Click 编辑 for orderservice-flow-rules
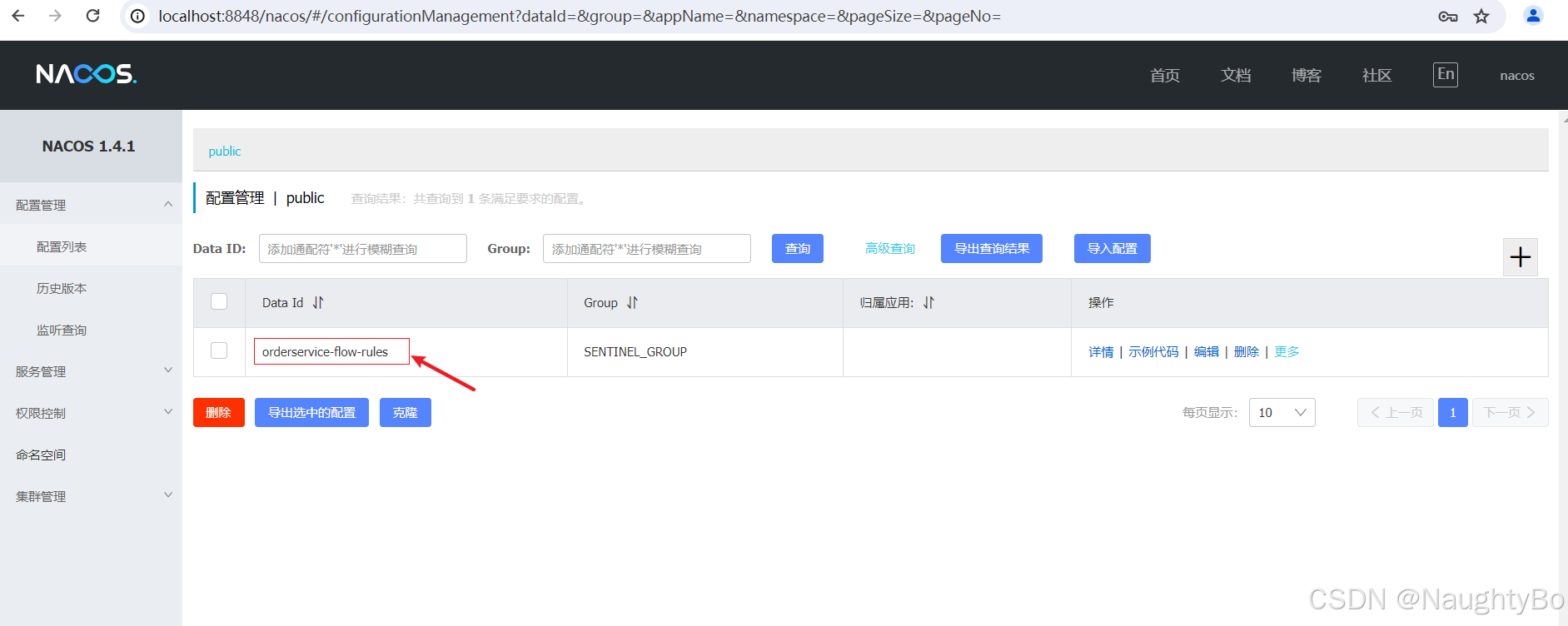The image size is (1568, 626). [x=1207, y=352]
